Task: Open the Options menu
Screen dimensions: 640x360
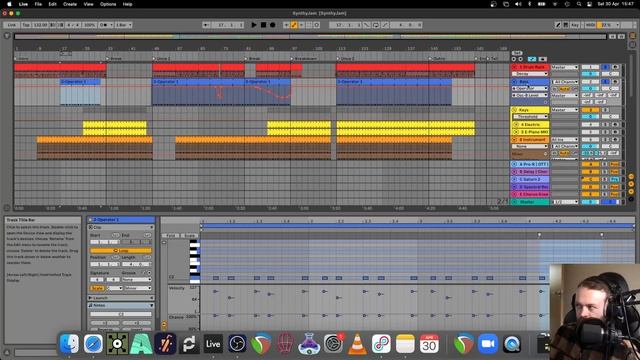Action: coord(108,4)
